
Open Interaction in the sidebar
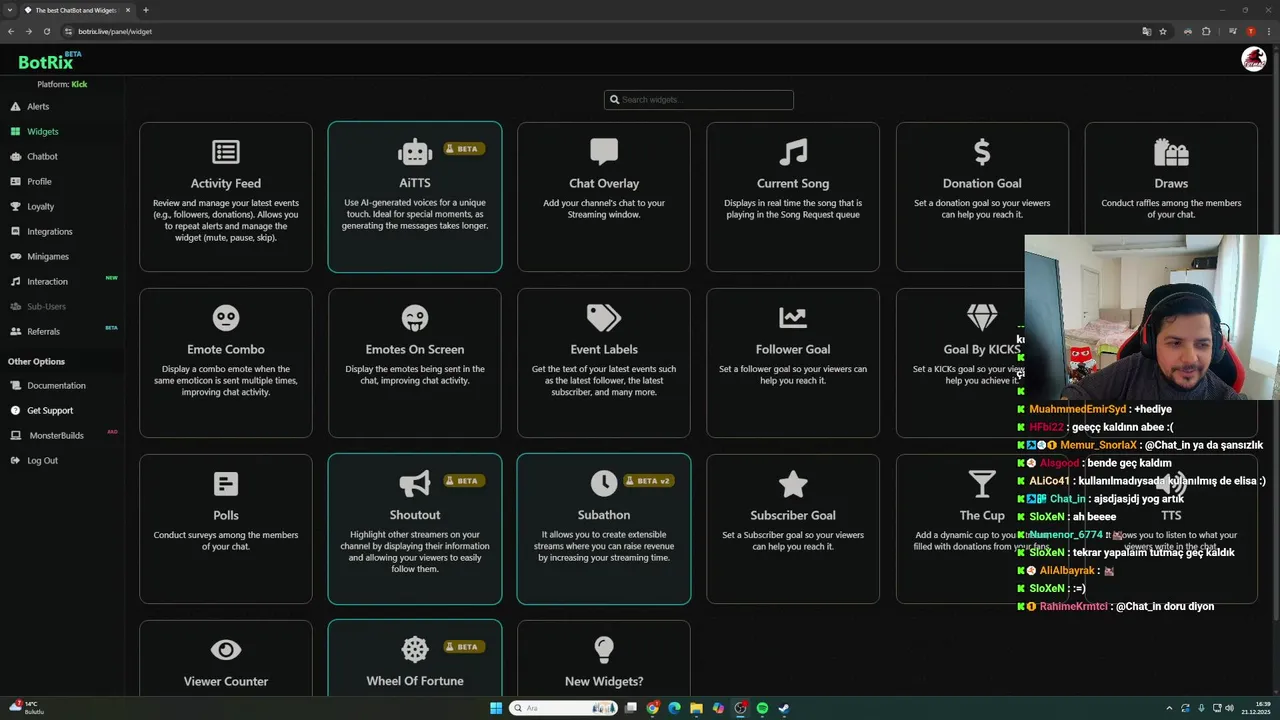pyautogui.click(x=47, y=282)
